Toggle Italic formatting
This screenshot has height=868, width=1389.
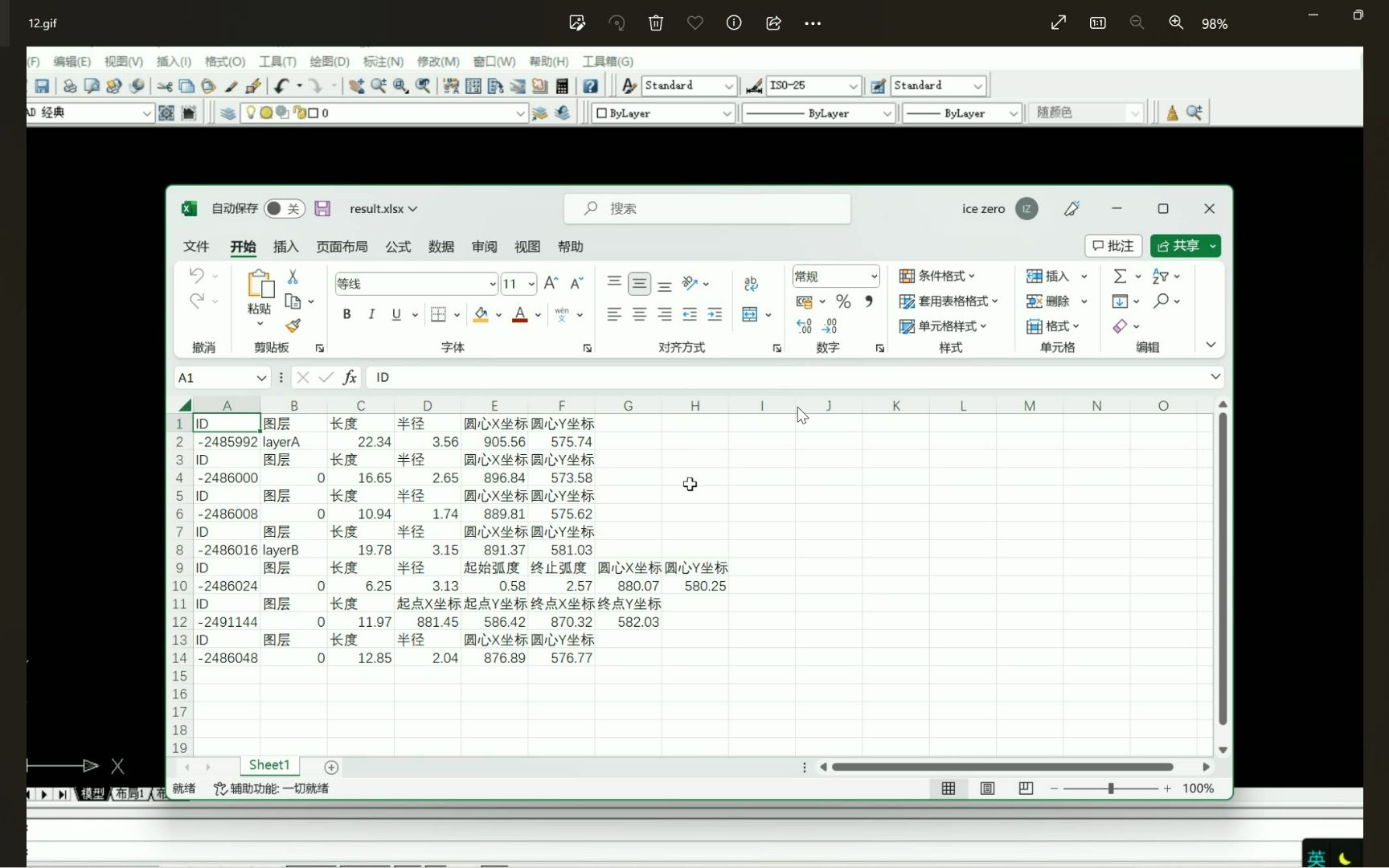pyautogui.click(x=371, y=314)
